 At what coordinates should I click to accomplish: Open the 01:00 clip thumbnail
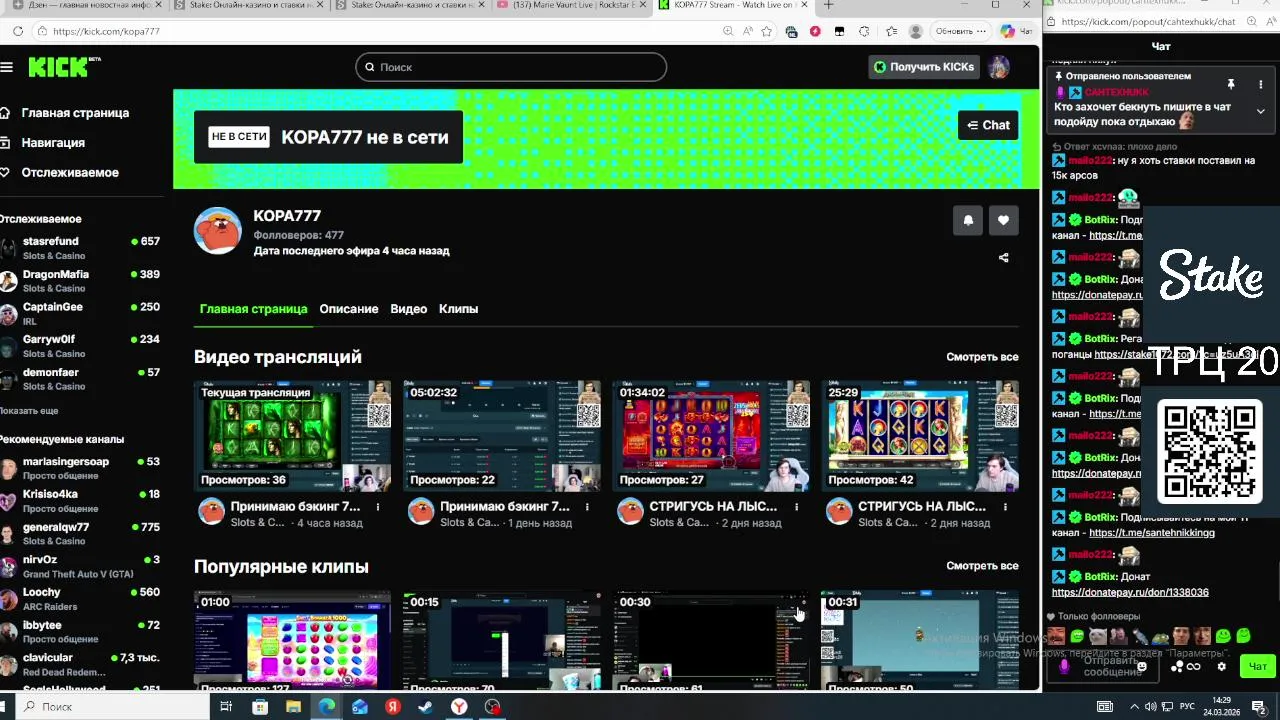(292, 640)
